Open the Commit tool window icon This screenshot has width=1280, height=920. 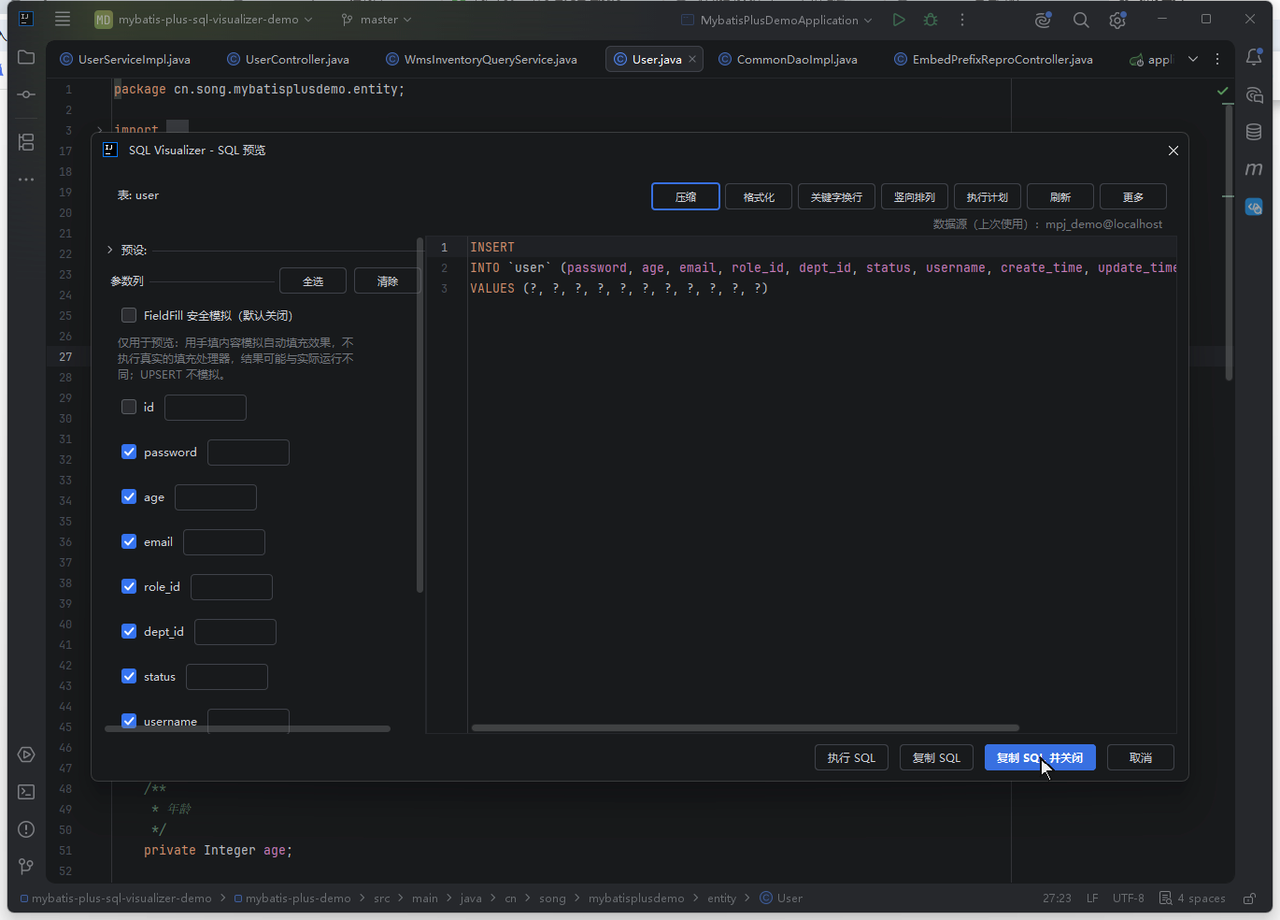coord(26,94)
